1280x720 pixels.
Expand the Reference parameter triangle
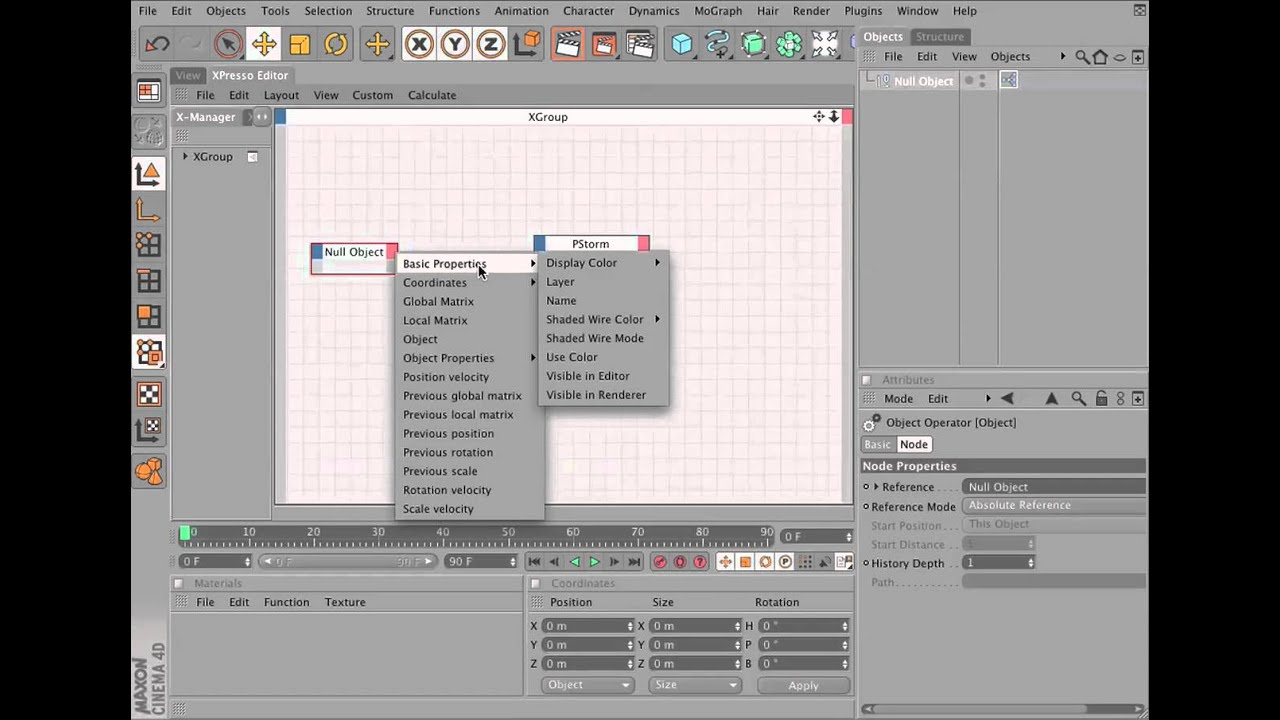click(876, 487)
